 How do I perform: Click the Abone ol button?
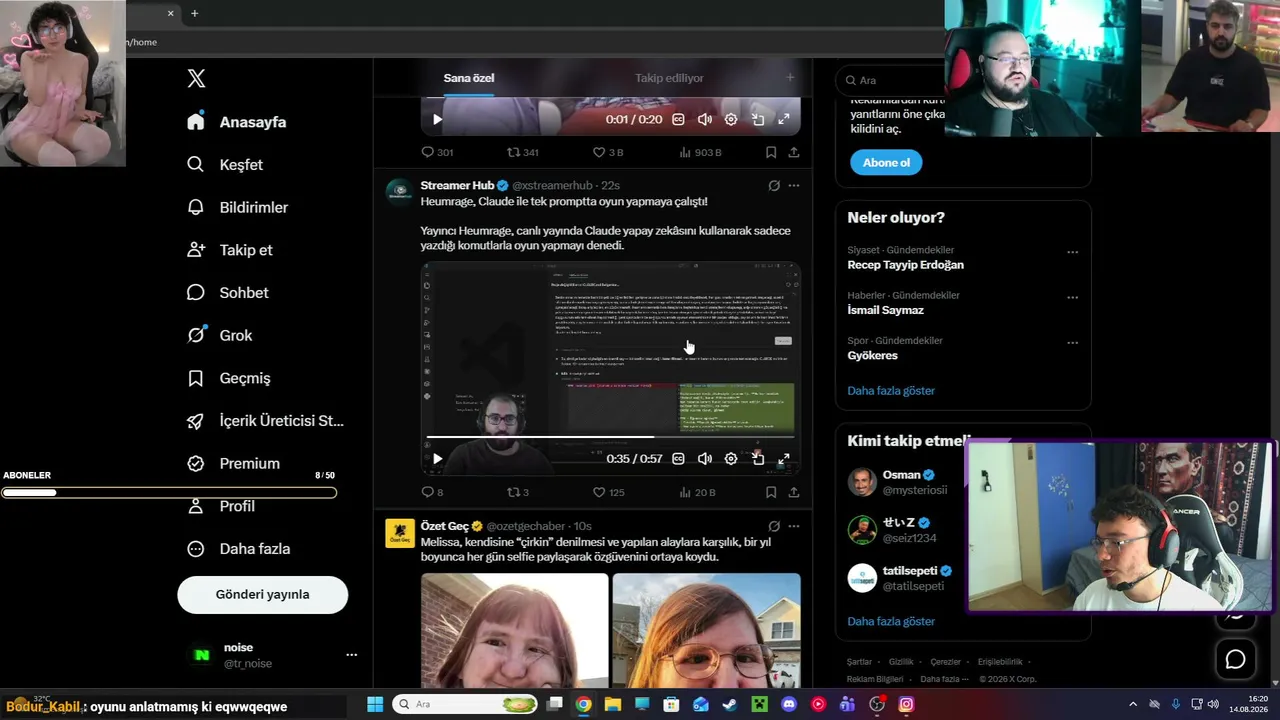click(x=886, y=163)
